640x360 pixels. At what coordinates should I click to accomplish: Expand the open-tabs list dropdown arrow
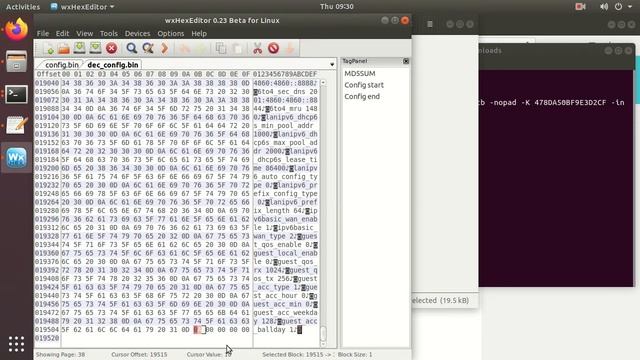pos(332,64)
